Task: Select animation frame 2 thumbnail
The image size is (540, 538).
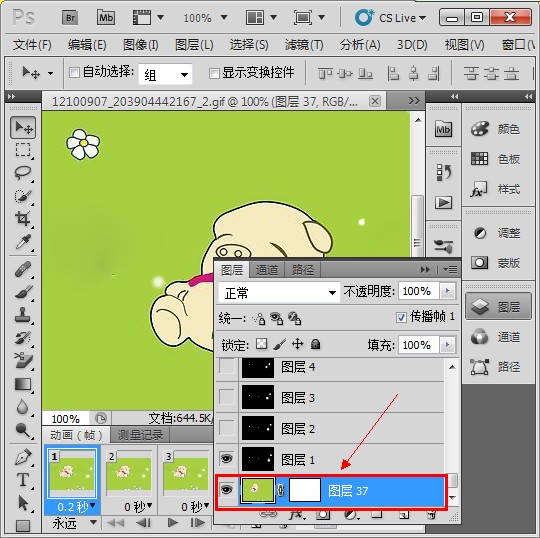Action: coord(129,473)
